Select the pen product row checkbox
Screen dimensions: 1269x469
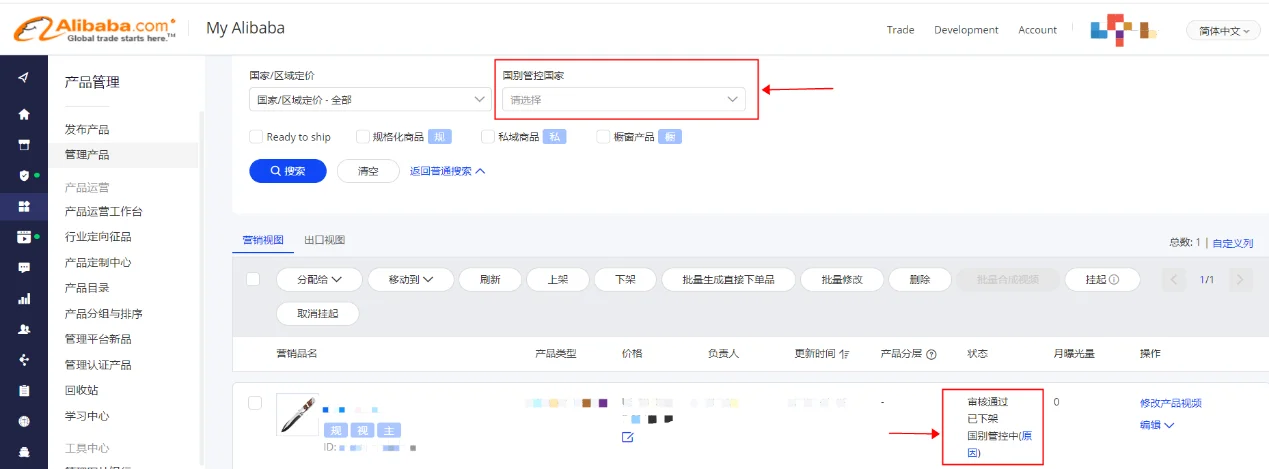[255, 403]
